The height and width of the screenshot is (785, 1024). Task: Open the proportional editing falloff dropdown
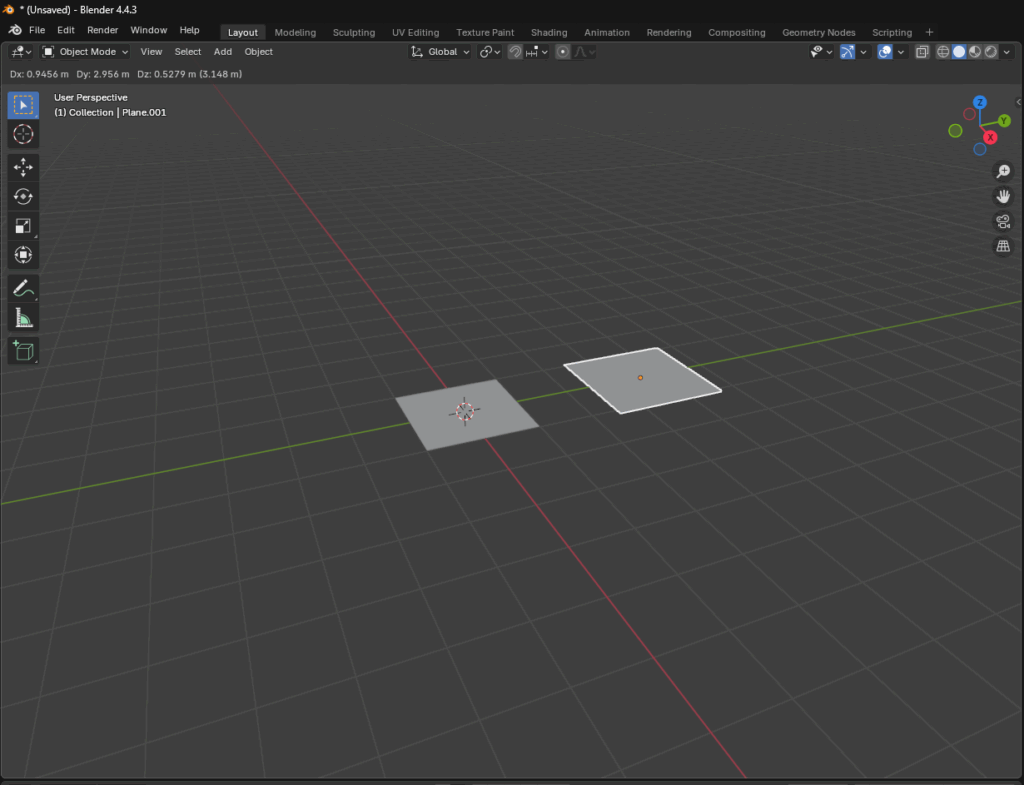tap(585, 52)
